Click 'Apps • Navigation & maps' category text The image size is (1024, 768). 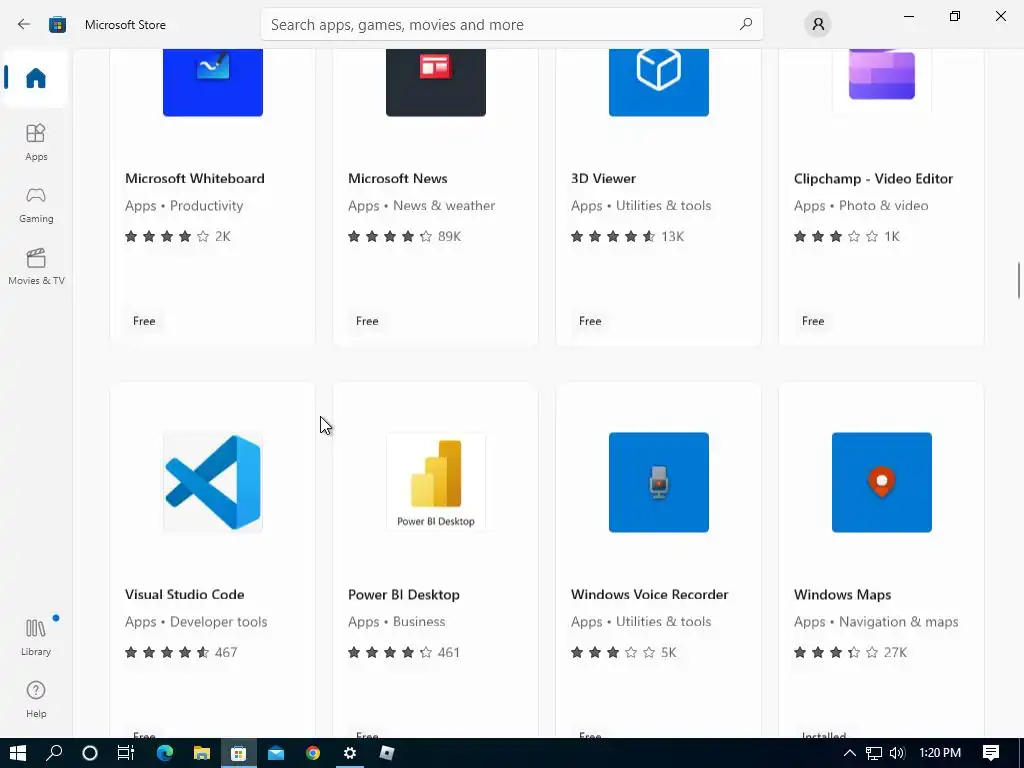click(876, 622)
